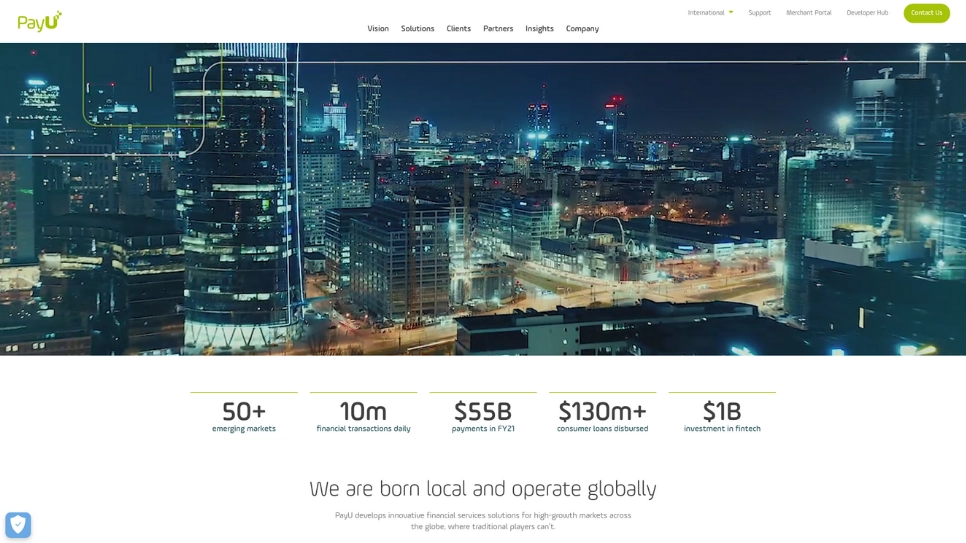Open the Vision menu
Image resolution: width=966 pixels, height=543 pixels.
click(378, 29)
